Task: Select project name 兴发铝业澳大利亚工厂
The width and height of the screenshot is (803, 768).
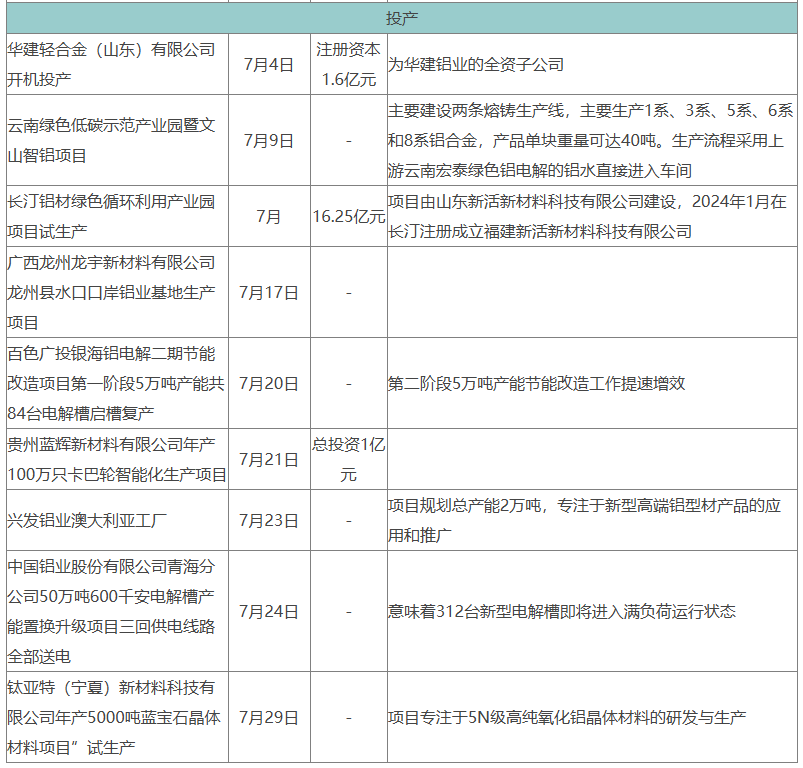Action: (87, 520)
